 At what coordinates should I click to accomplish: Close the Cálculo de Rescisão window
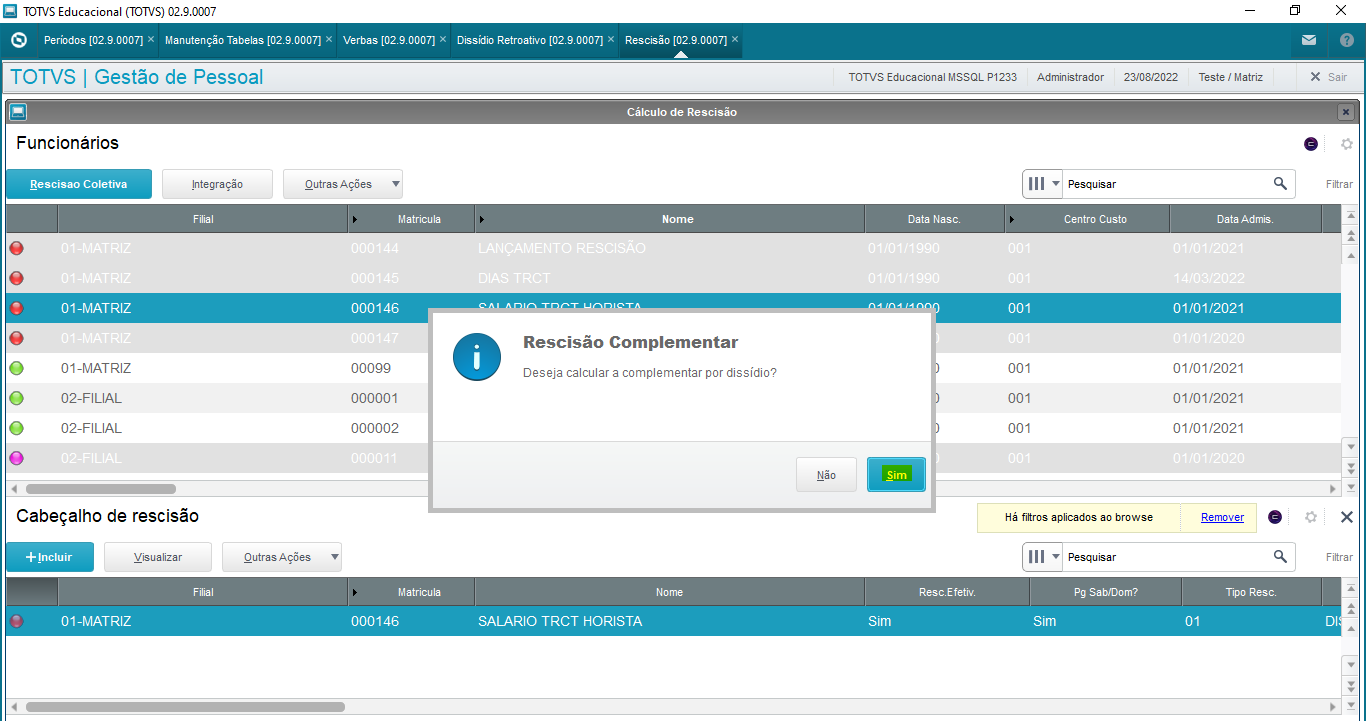click(x=1346, y=112)
